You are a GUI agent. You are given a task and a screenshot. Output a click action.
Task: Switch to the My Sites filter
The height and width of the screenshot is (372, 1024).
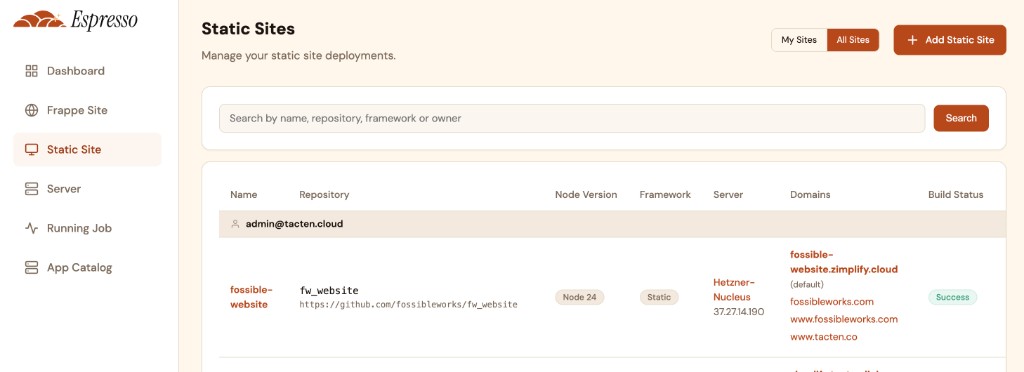[799, 40]
